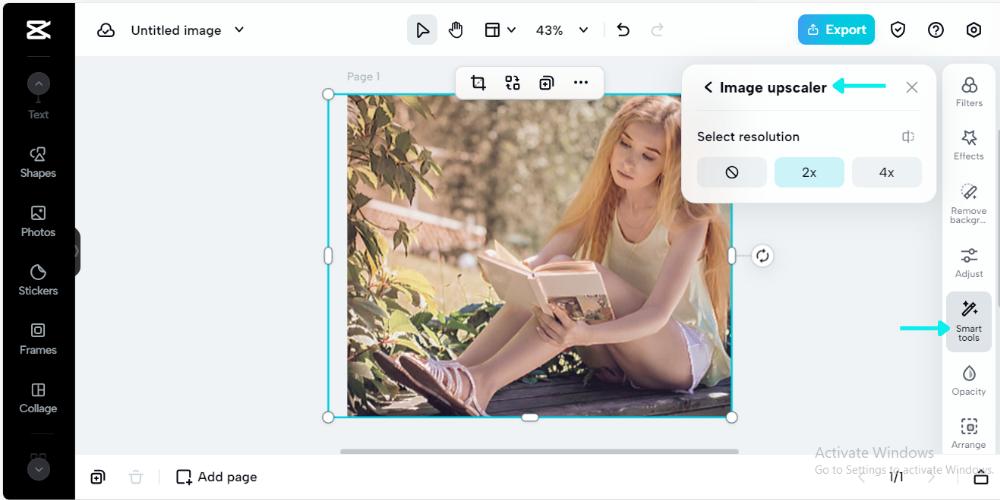Screen dimensions: 1000x500
Task: Click the CapCut logo icon
Action: 38,29
